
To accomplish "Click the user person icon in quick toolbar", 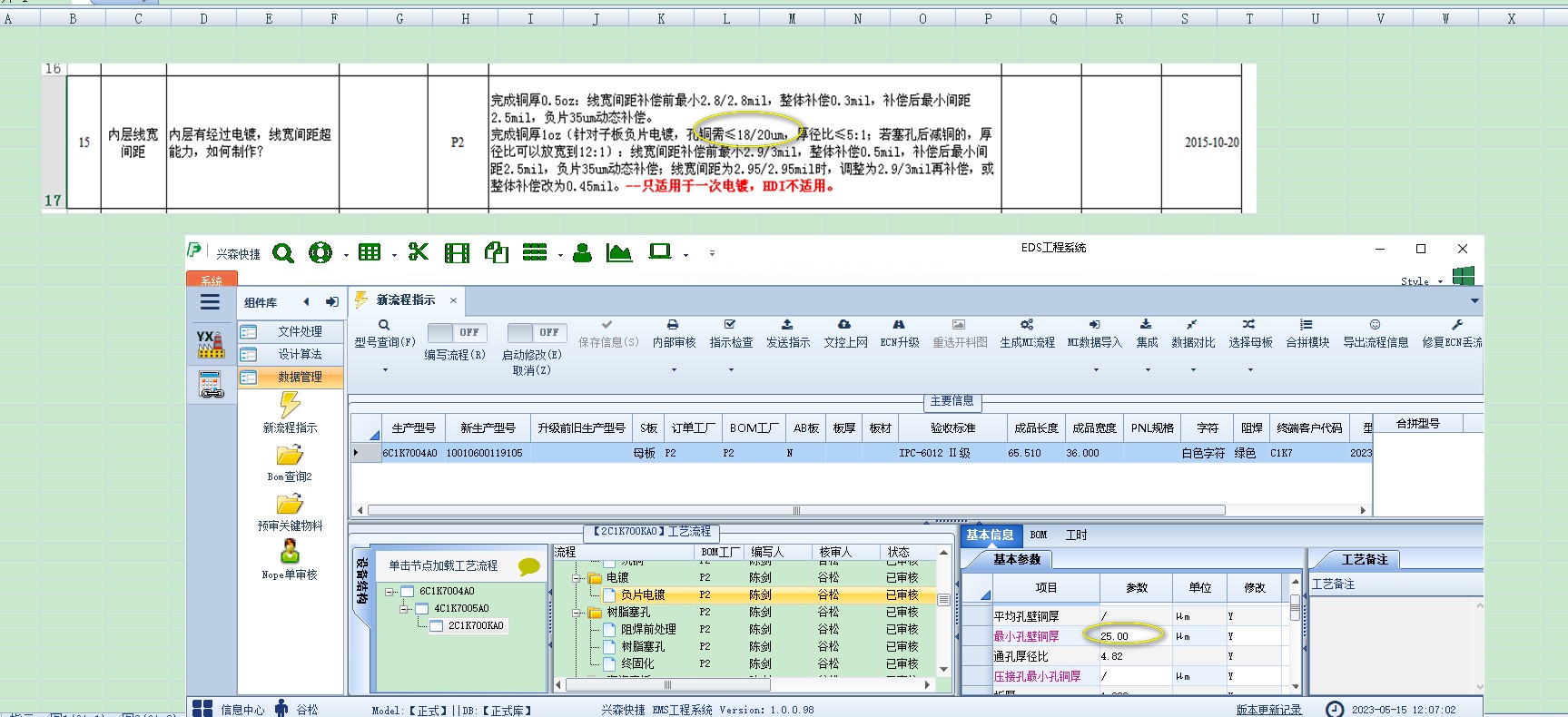I will (583, 253).
